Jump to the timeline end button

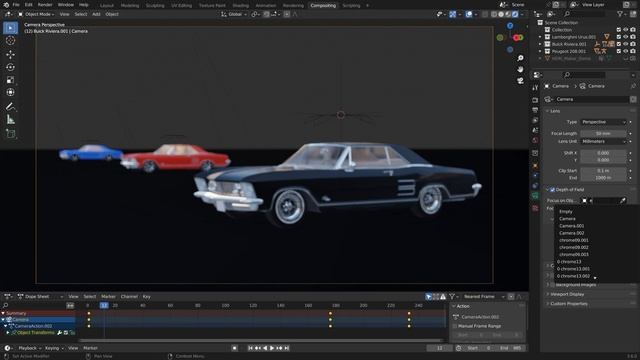(287, 348)
